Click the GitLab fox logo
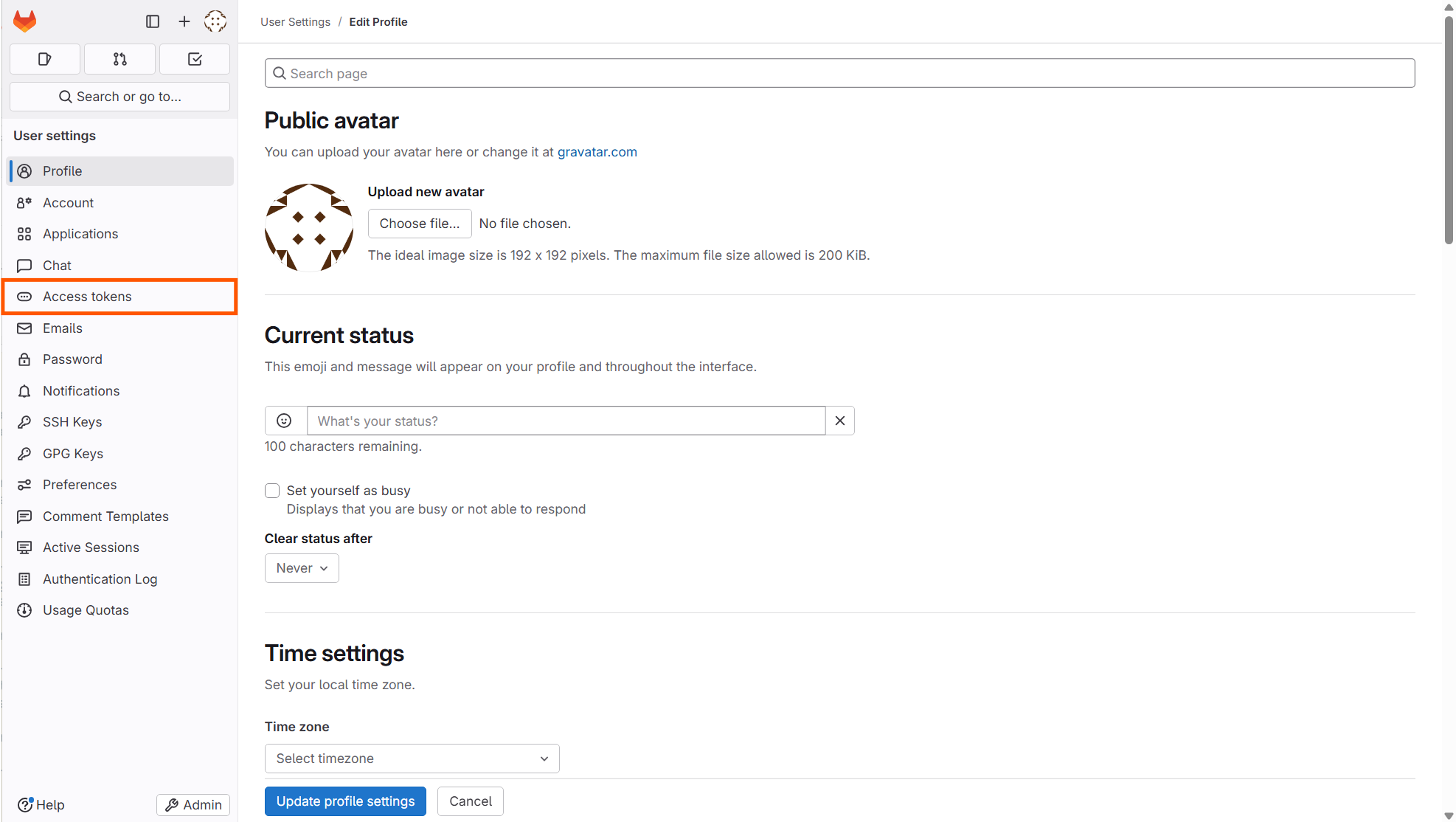Image resolution: width=1456 pixels, height=822 pixels. (24, 21)
